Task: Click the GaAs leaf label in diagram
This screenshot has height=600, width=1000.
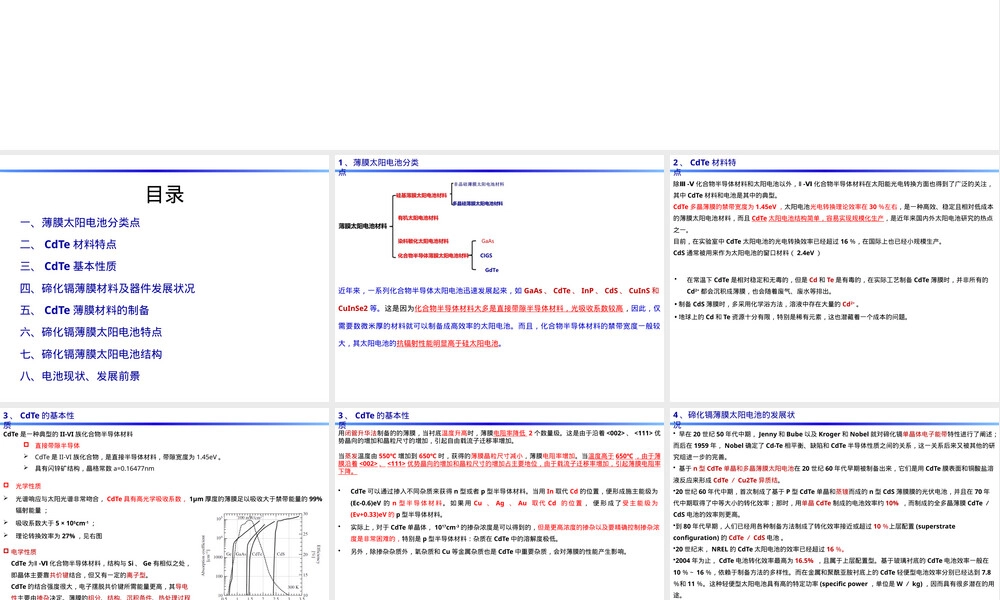Action: [x=488, y=241]
